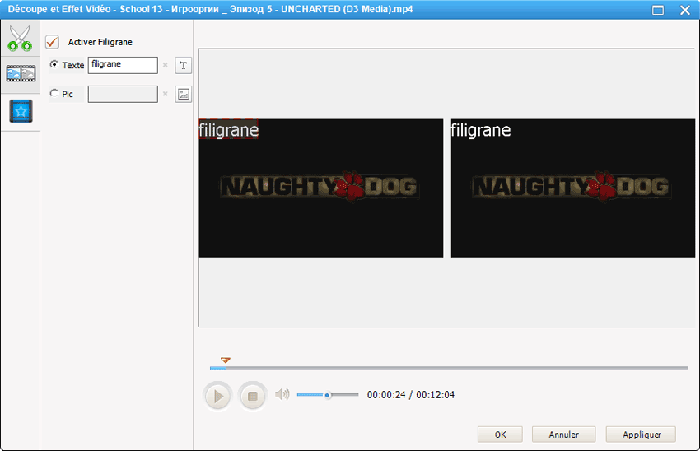The height and width of the screenshot is (451, 700).
Task: Click the watermark text field containing filigrane
Action: click(x=123, y=65)
